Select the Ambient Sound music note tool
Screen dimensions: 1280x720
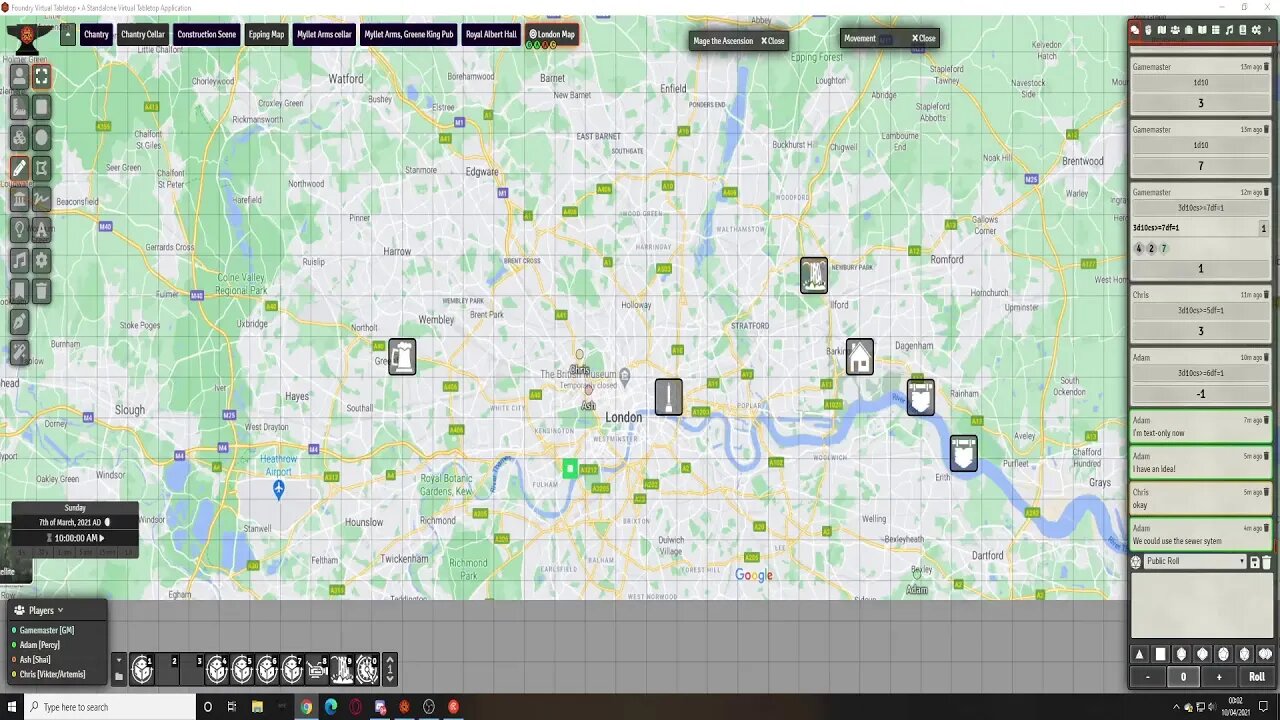pos(19,260)
